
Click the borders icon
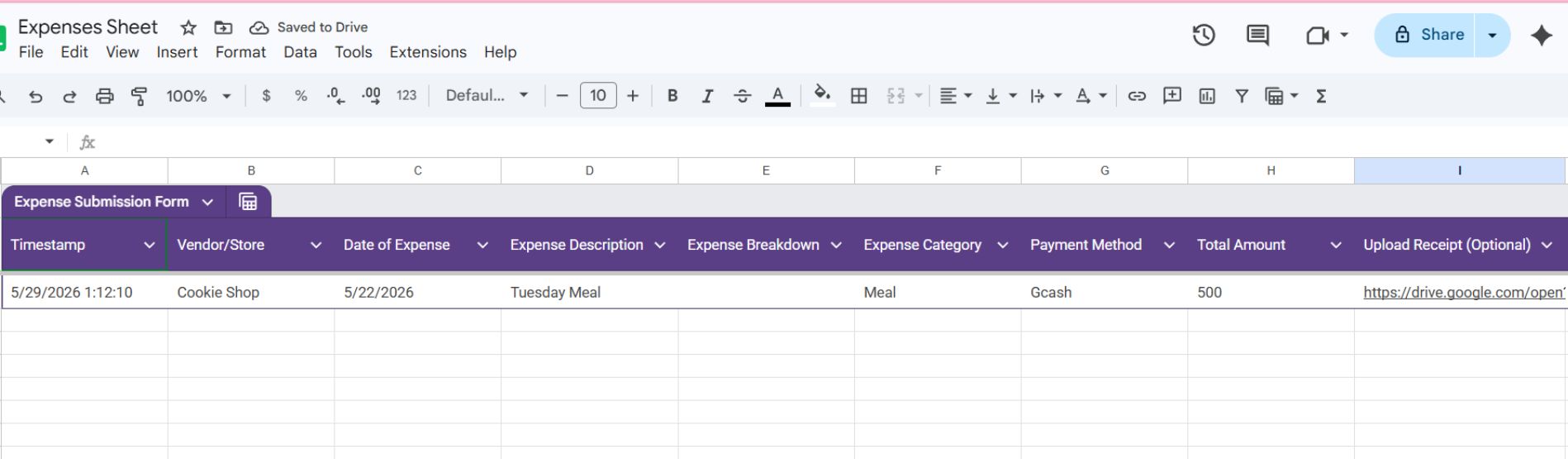[859, 96]
